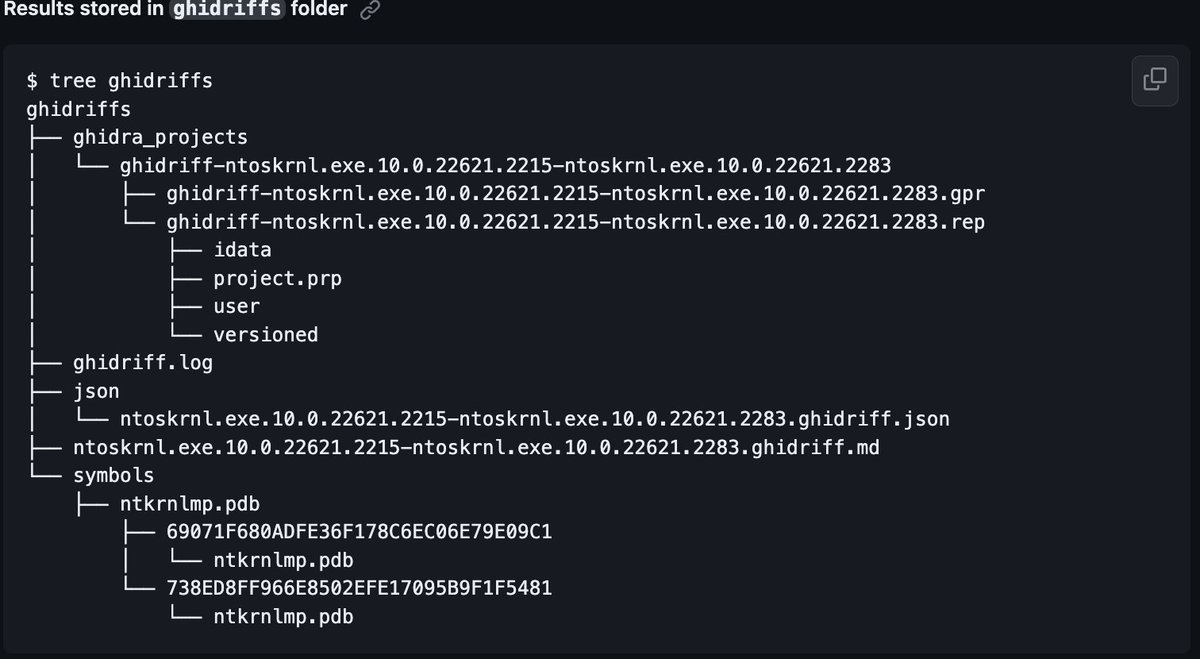The height and width of the screenshot is (659, 1200).
Task: Click the .gpr project file line
Action: [x=576, y=193]
